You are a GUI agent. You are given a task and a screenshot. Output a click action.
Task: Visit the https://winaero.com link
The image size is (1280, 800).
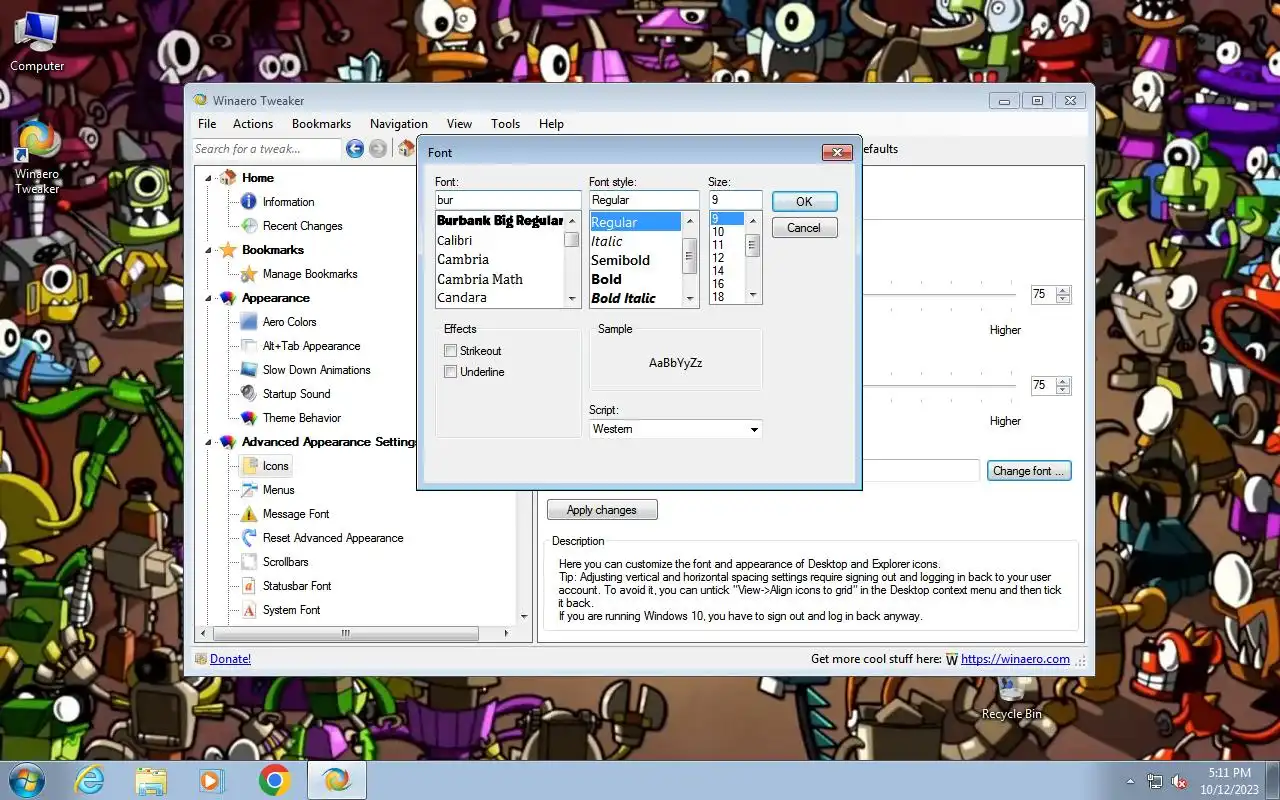coord(1015,659)
